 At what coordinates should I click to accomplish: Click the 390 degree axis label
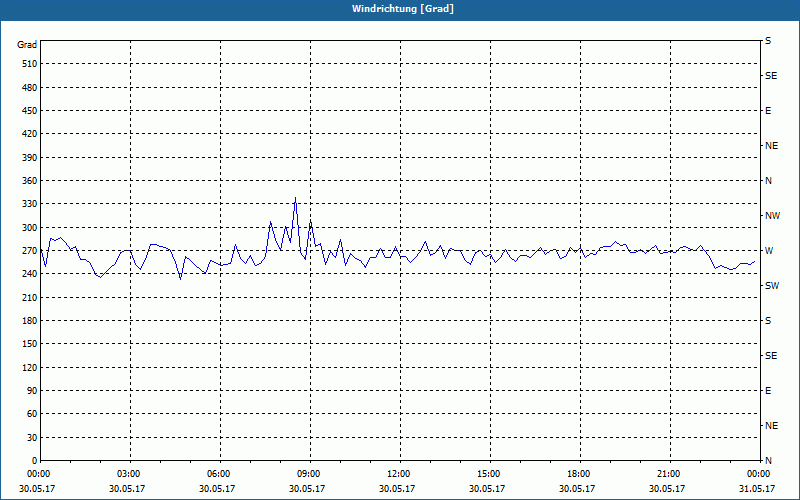pos(29,158)
